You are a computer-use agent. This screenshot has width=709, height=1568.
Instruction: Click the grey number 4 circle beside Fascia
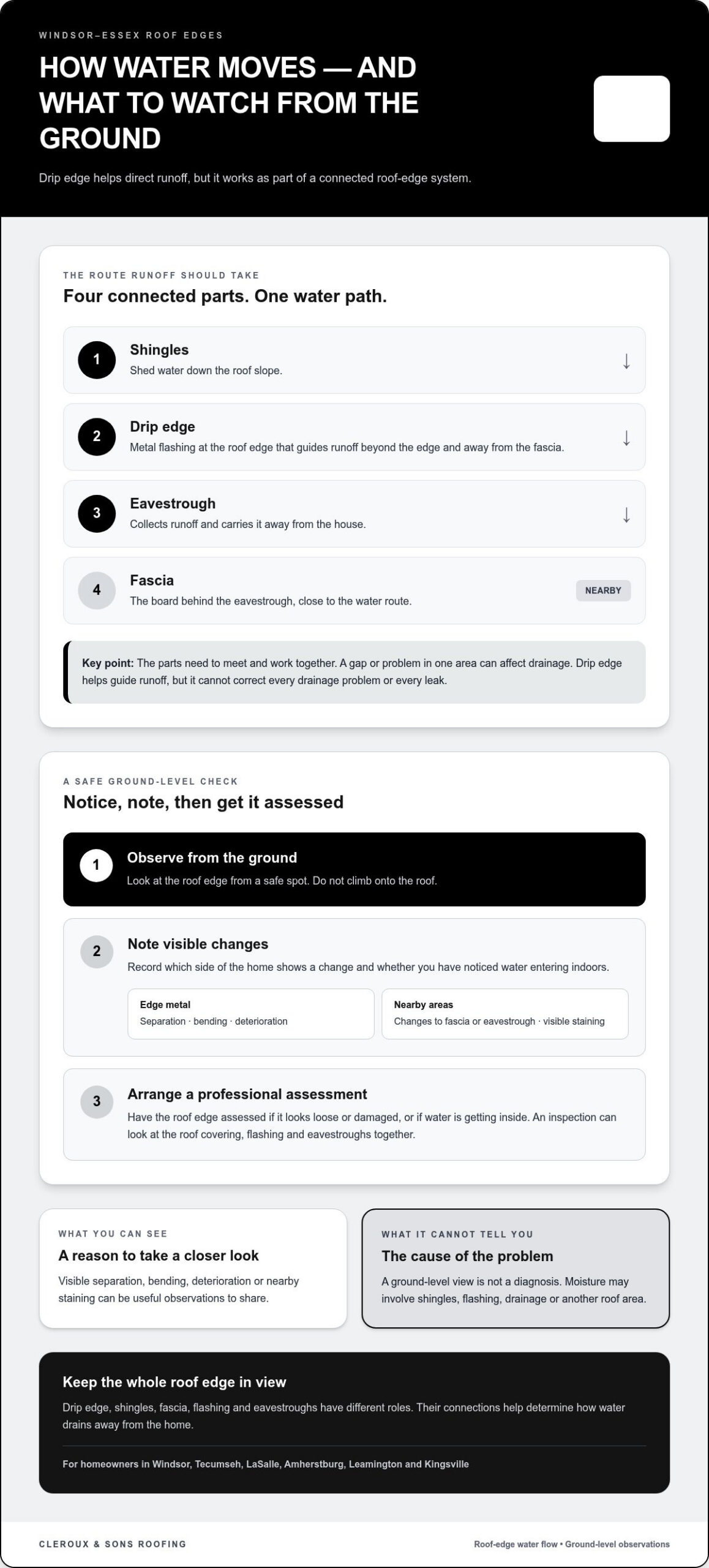pos(97,590)
